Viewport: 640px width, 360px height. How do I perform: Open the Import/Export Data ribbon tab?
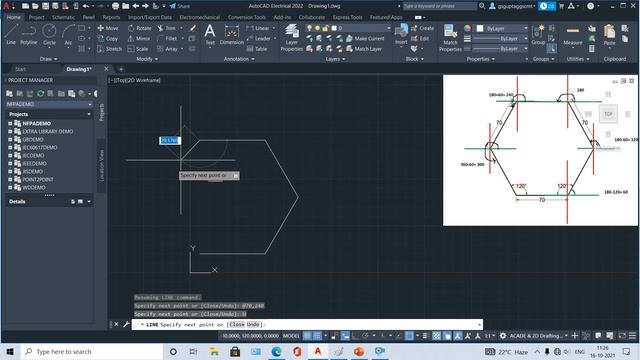[149, 17]
